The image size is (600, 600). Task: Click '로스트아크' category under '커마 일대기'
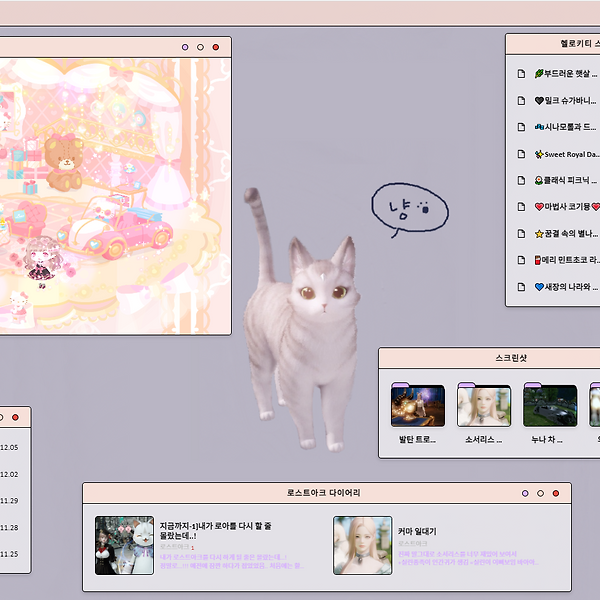(x=412, y=544)
